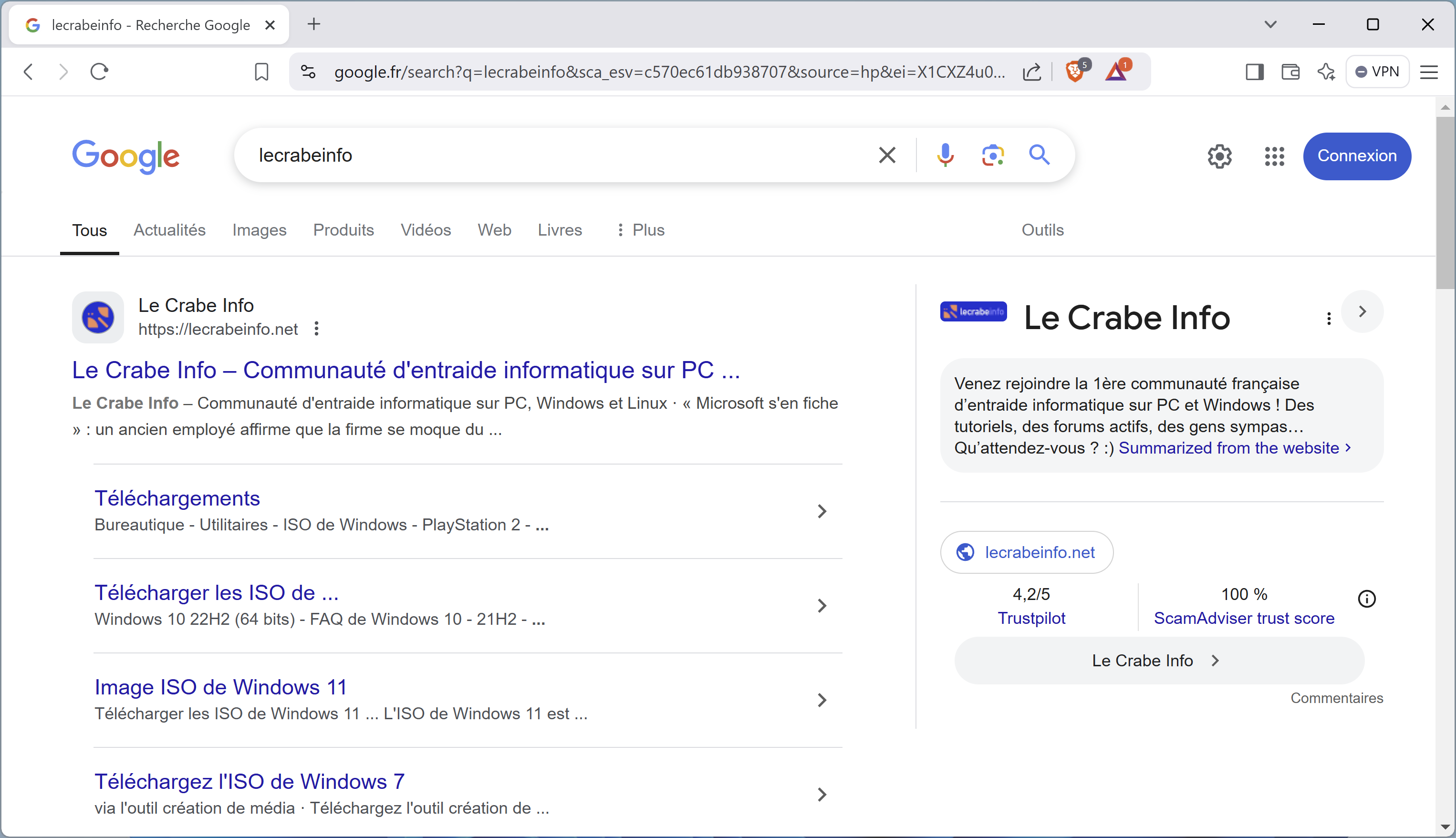Viewport: 1456px width, 838px height.
Task: Bookmark this page with bookmark icon
Action: [261, 72]
